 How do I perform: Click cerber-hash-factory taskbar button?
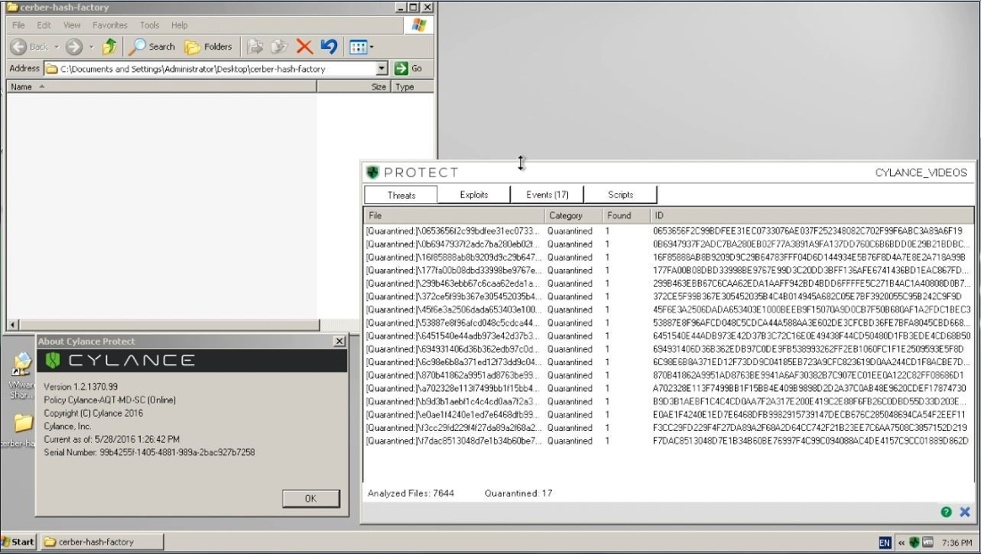pos(102,542)
